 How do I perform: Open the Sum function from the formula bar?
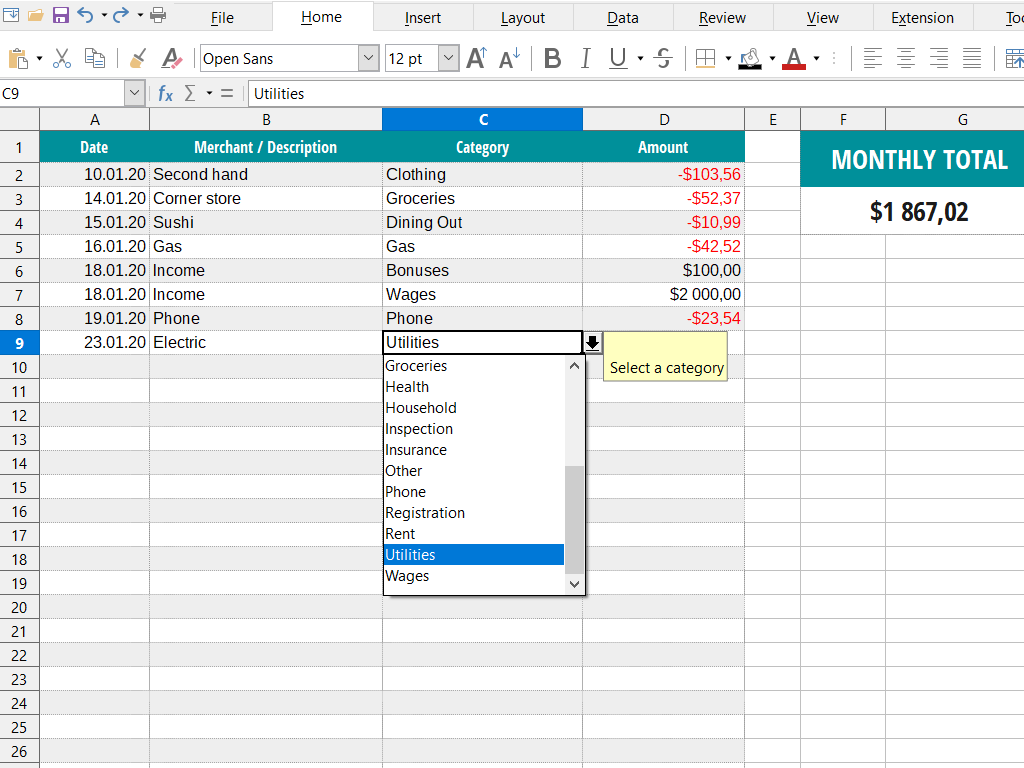tap(191, 93)
